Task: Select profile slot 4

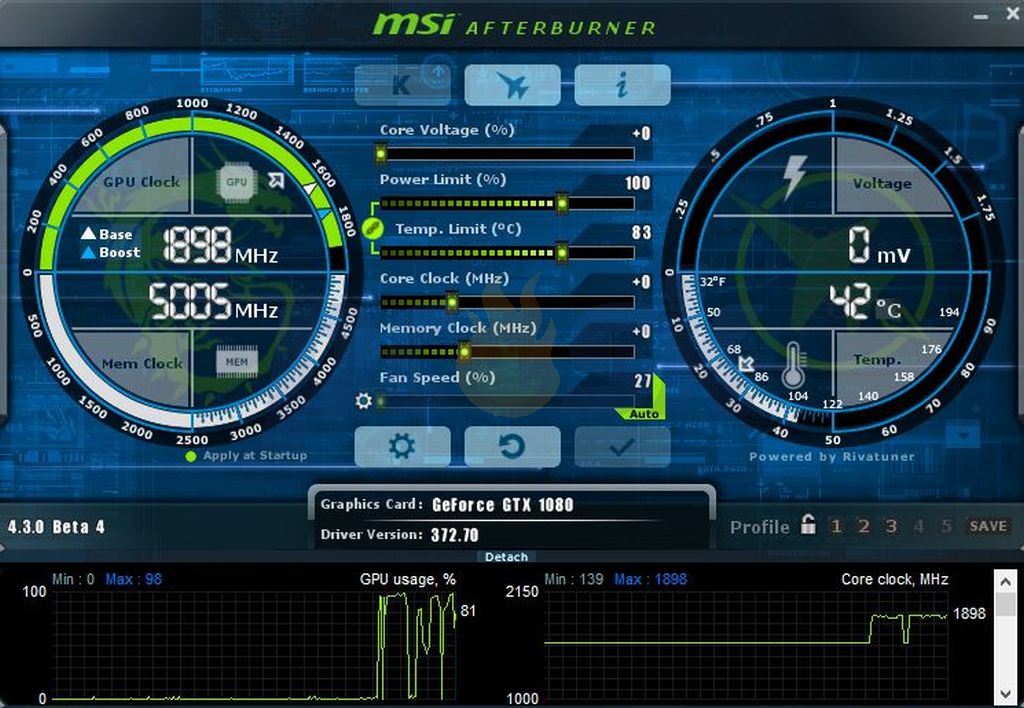Action: point(919,526)
